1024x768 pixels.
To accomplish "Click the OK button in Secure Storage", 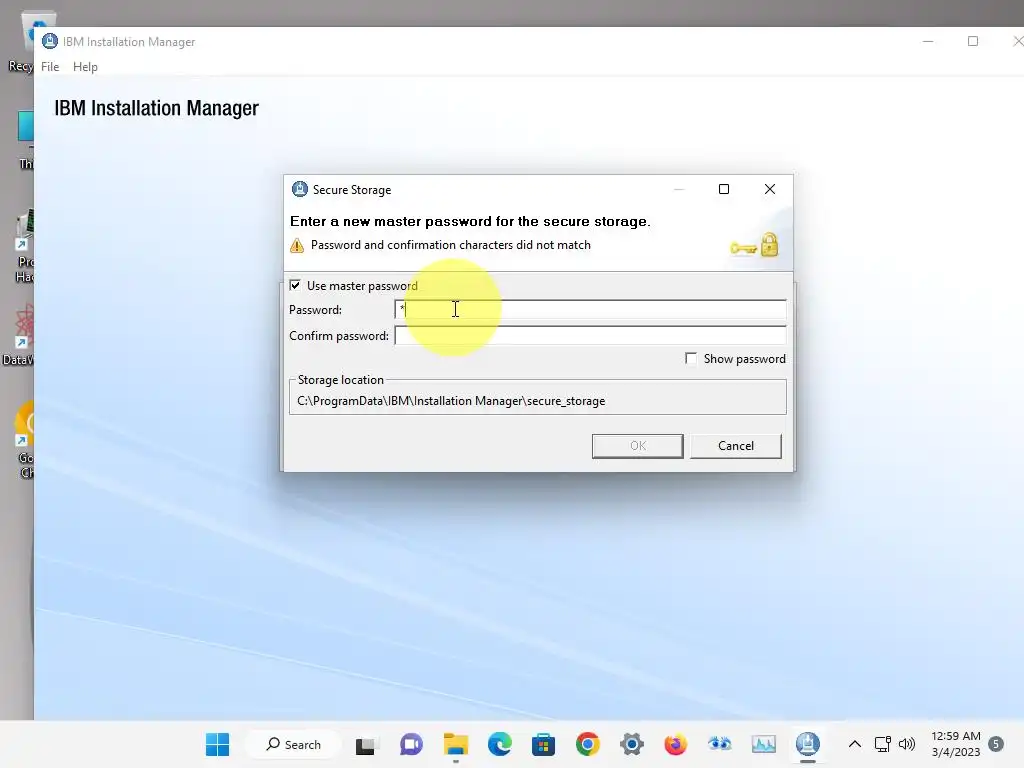I will pos(637,446).
